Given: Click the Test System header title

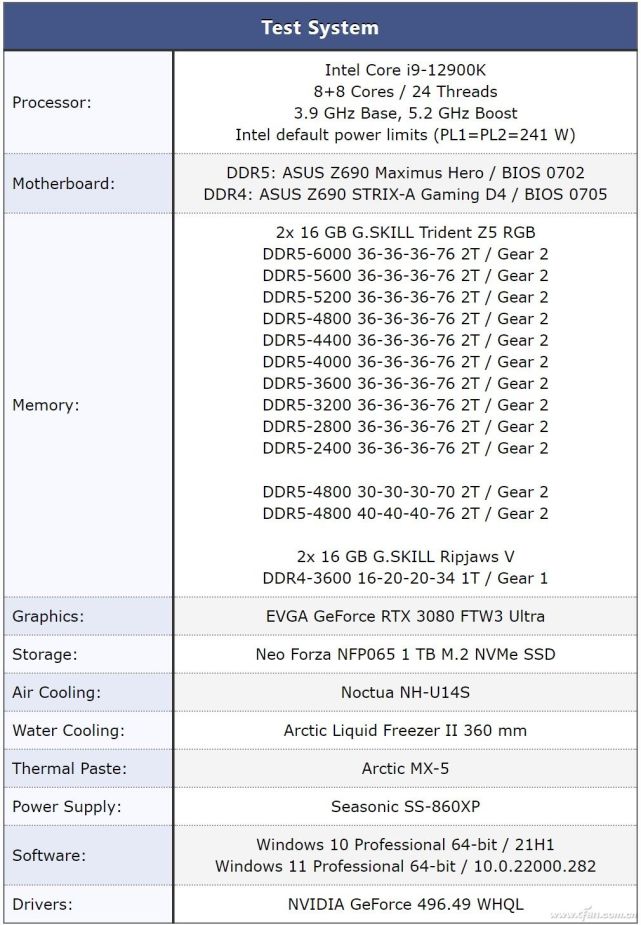Looking at the screenshot, I should click(x=320, y=28).
